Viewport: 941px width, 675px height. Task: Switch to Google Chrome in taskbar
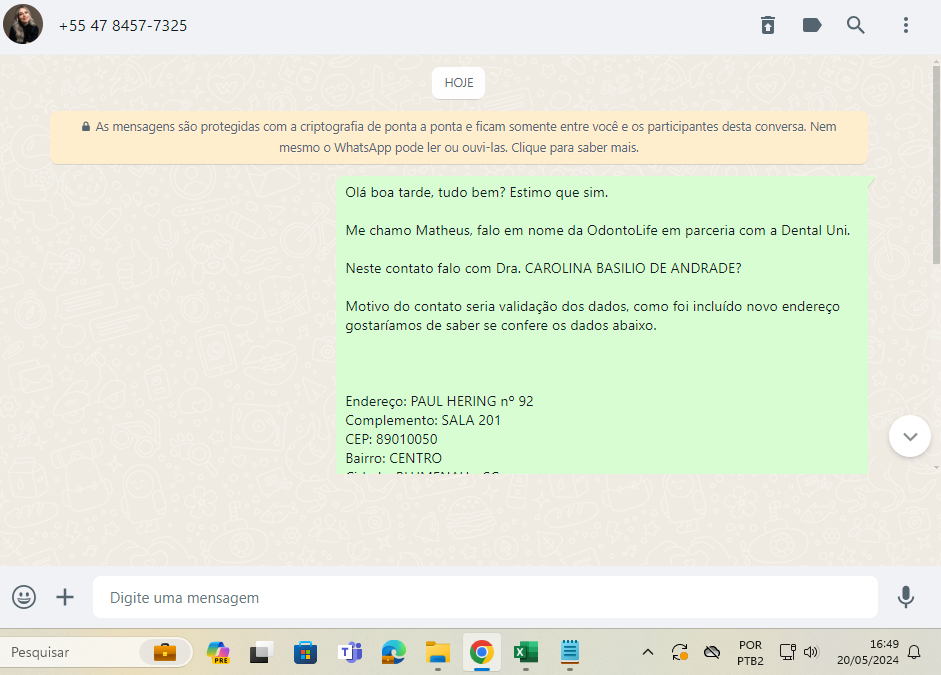coord(481,652)
